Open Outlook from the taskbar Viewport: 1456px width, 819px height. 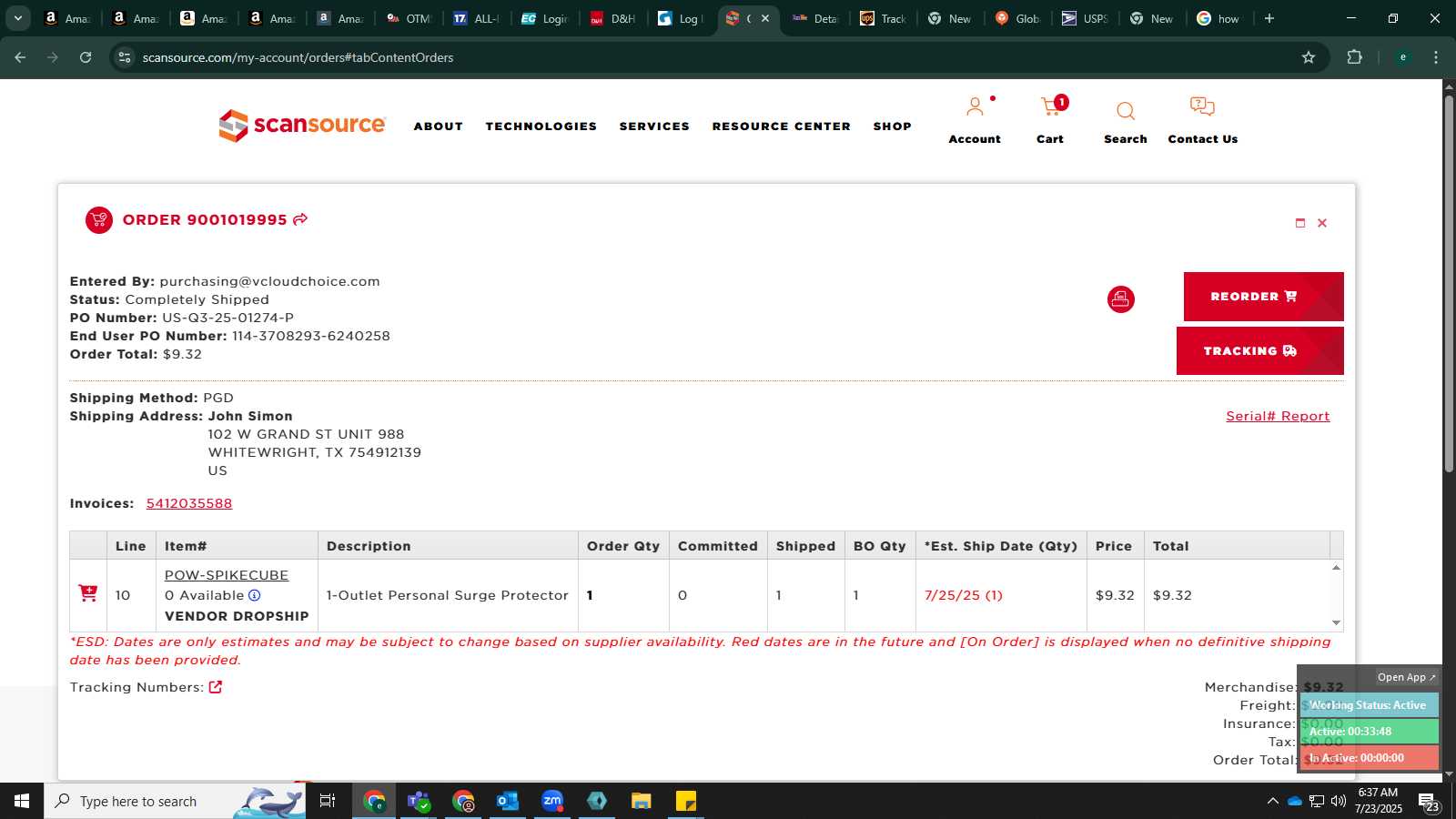point(508,801)
